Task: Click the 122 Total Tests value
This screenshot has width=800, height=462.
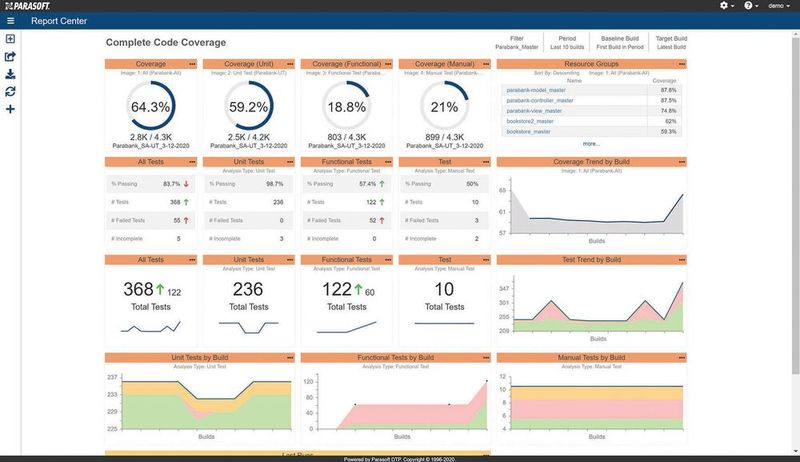Action: pyautogui.click(x=337, y=289)
